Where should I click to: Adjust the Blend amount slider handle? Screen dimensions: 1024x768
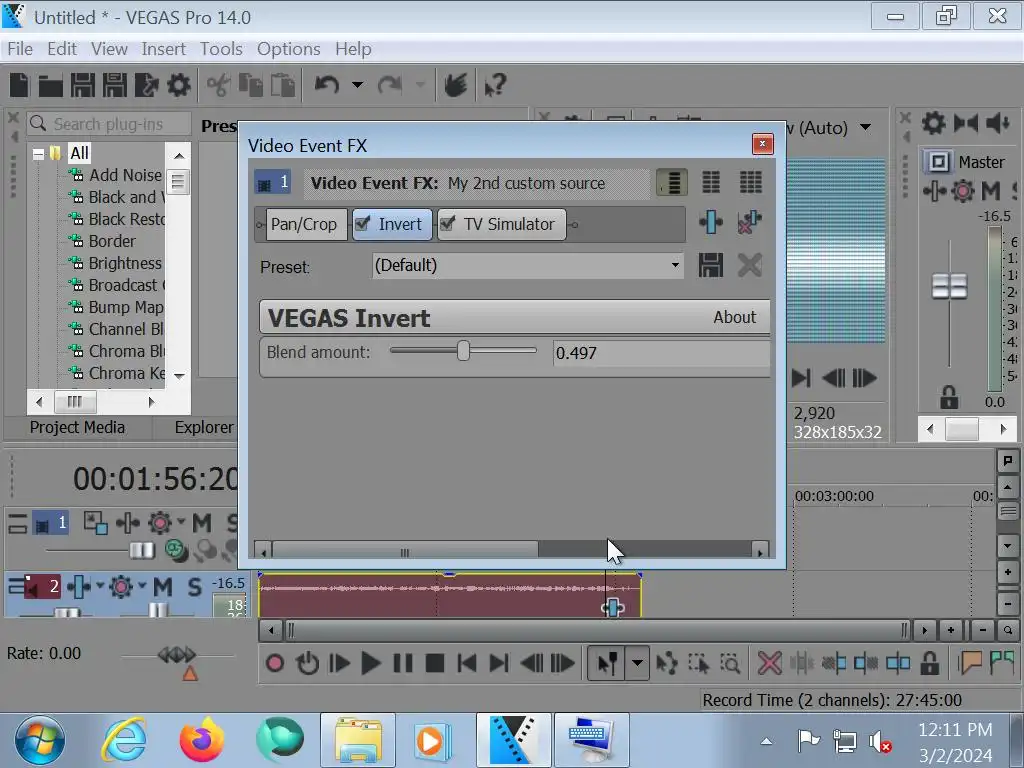pos(464,351)
